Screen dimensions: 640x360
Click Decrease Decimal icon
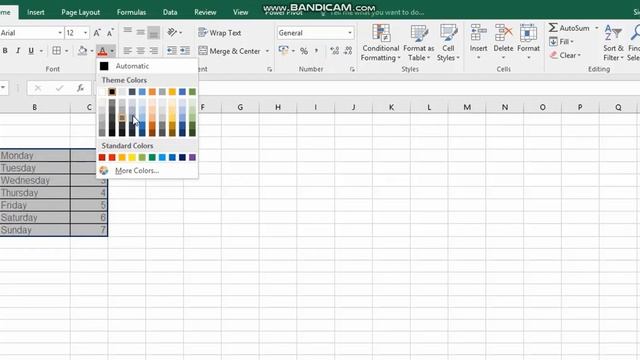pyautogui.click(x=348, y=51)
